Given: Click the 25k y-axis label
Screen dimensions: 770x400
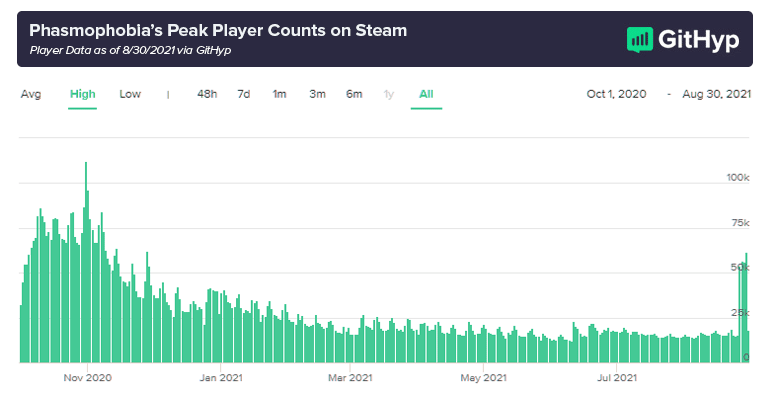Looking at the screenshot, I should (x=741, y=313).
